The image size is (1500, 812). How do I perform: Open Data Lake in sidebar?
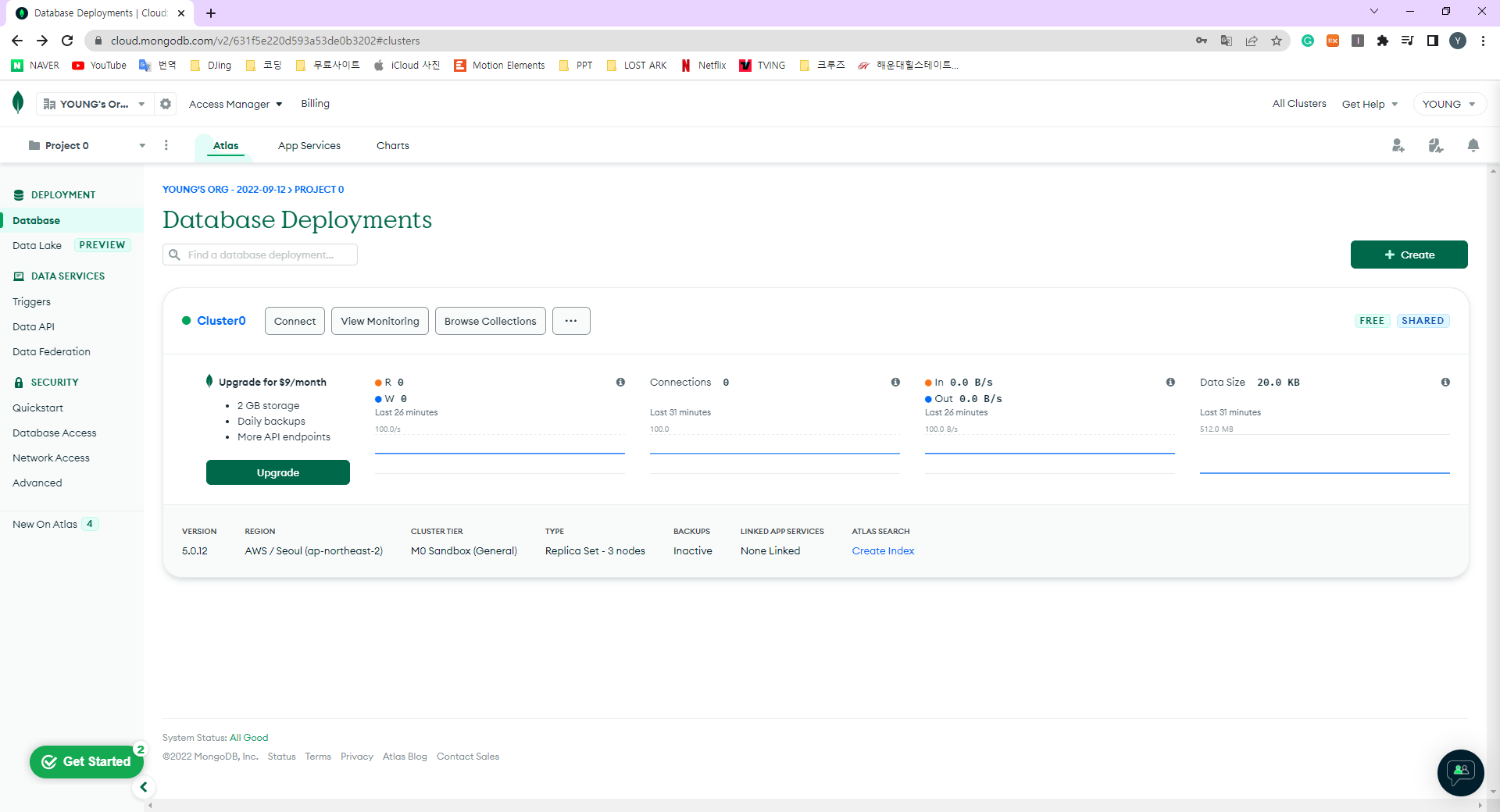tap(37, 245)
